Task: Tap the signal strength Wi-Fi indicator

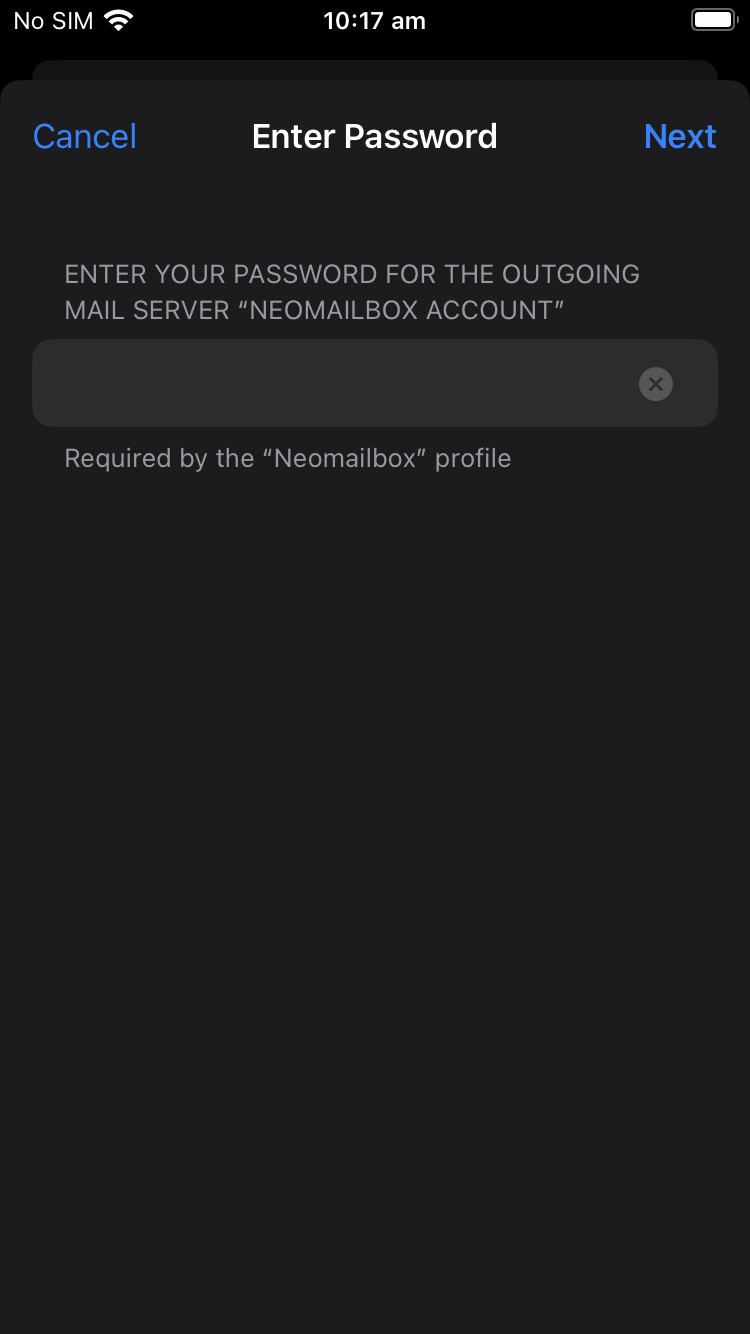Action: (x=119, y=20)
